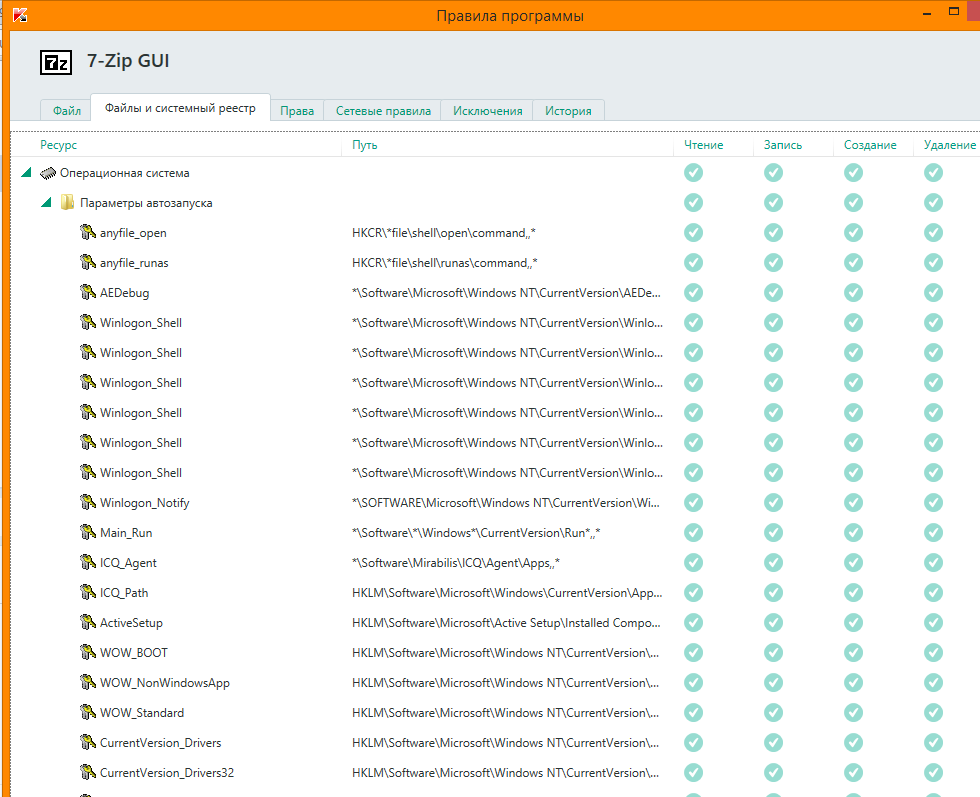Click the registry icon of WOW_Standard
Viewport: 980px width, 797px height.
[88, 713]
